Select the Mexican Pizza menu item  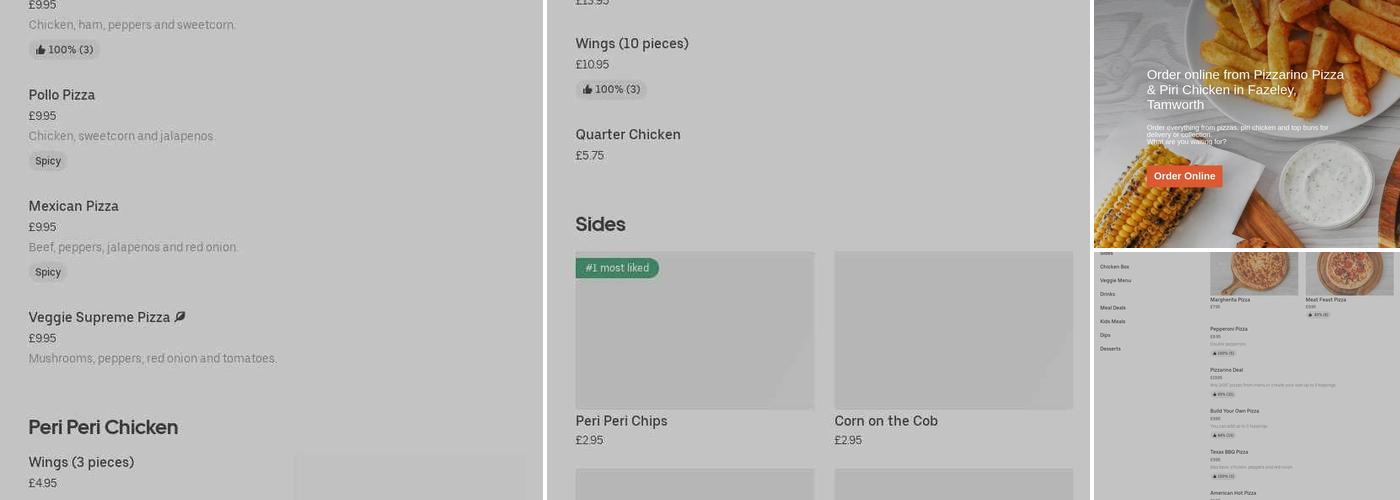(74, 206)
